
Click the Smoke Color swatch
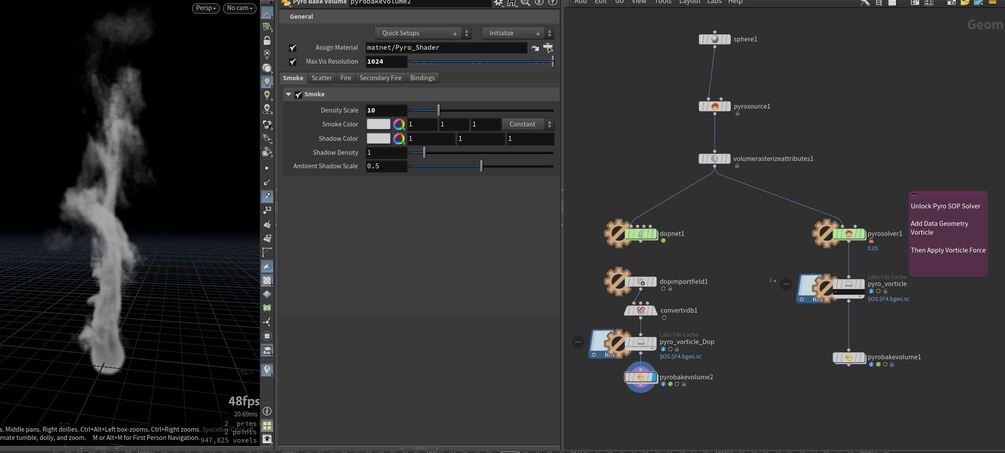point(378,124)
